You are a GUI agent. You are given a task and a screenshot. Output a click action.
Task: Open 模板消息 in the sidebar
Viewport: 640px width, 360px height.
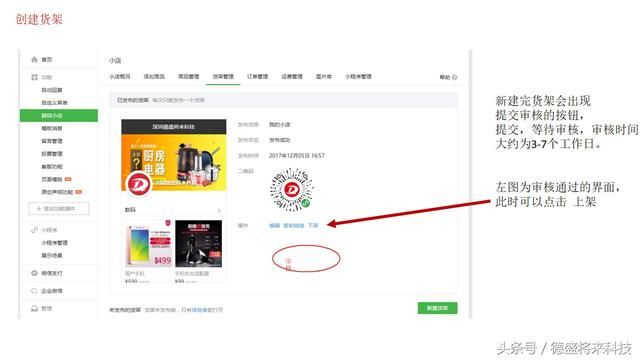(x=52, y=128)
